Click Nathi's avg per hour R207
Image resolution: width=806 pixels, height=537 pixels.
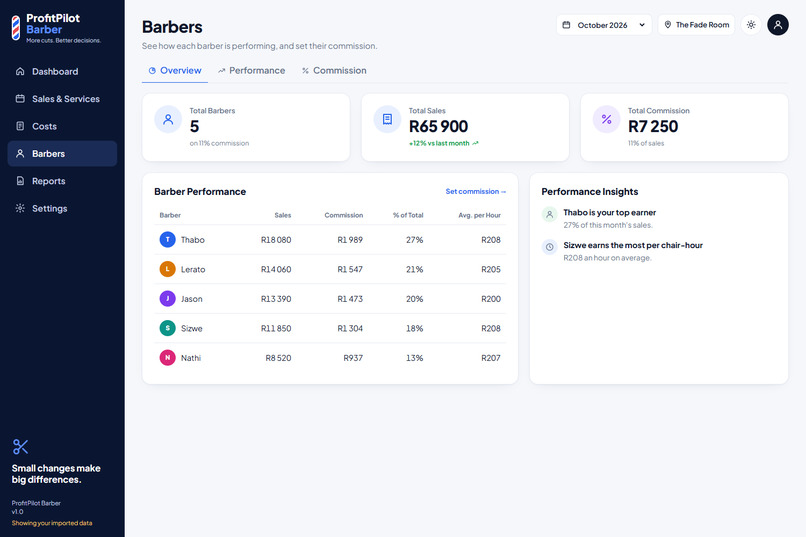(x=491, y=358)
